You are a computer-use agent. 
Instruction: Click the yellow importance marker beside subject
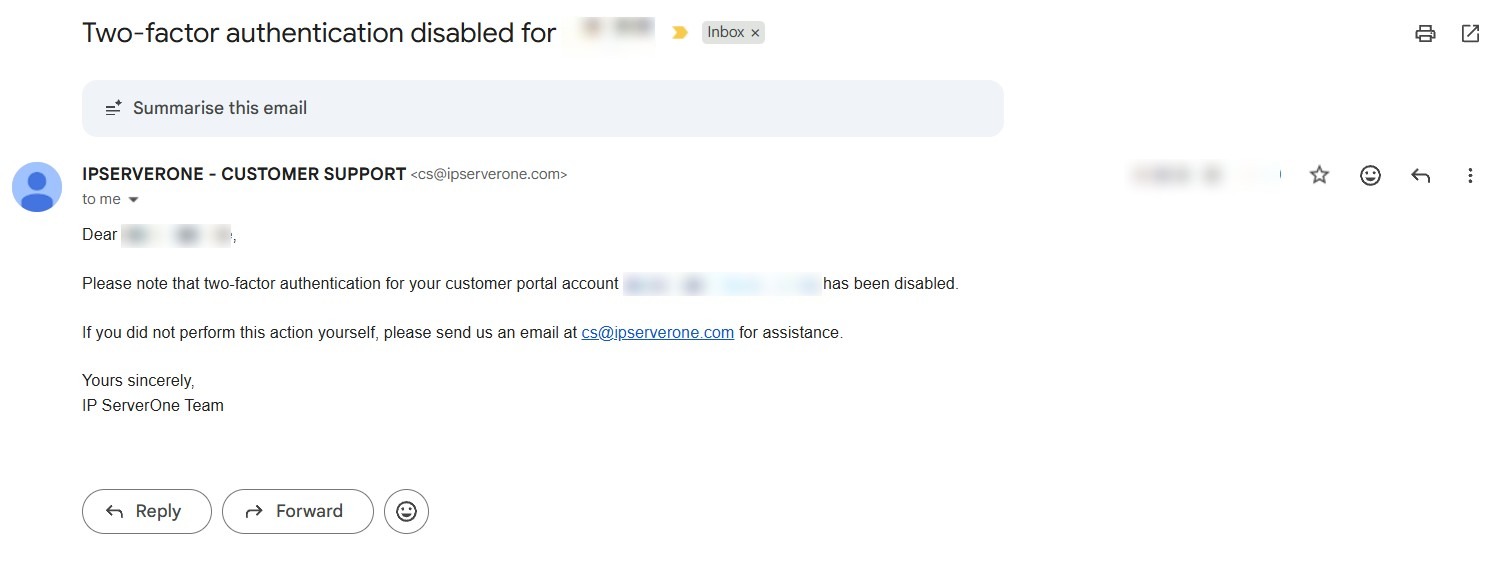point(680,33)
